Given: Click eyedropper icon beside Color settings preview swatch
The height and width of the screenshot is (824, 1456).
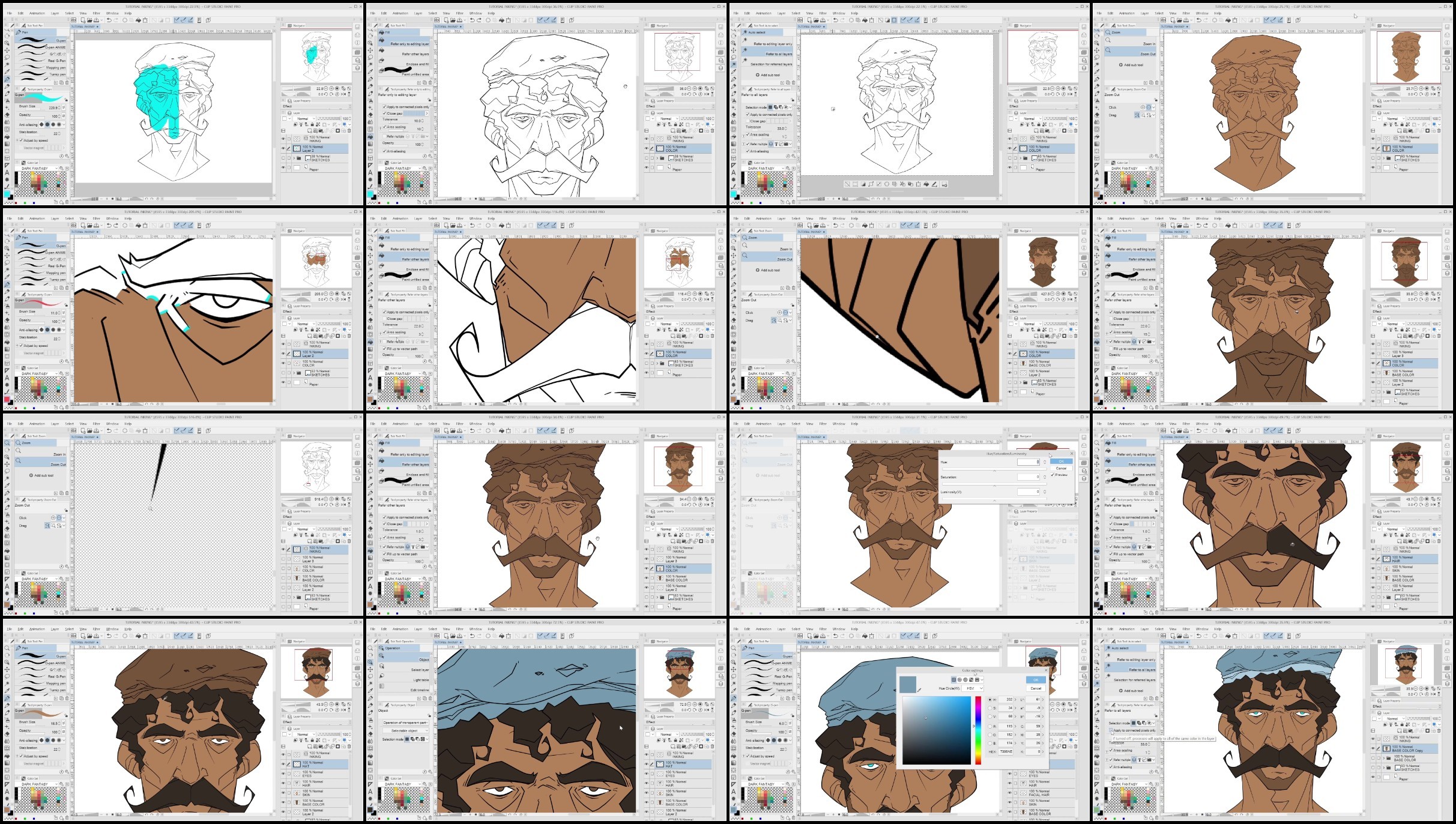Looking at the screenshot, I should tap(919, 690).
